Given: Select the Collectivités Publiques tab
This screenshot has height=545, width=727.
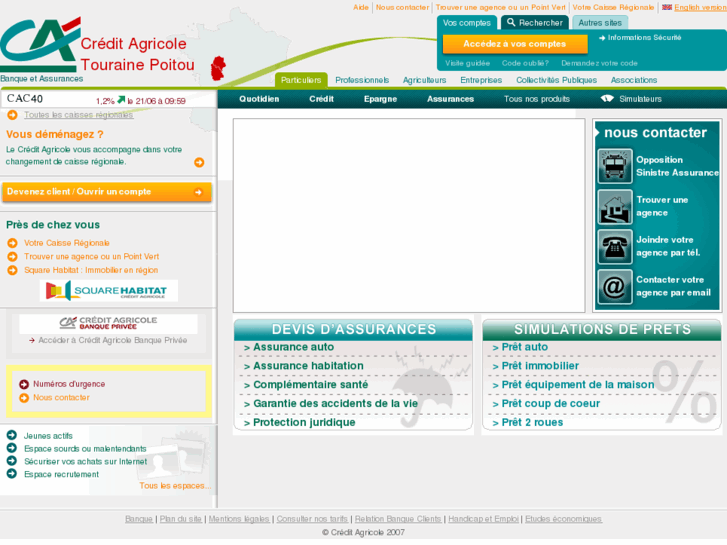Looking at the screenshot, I should click(x=556, y=80).
